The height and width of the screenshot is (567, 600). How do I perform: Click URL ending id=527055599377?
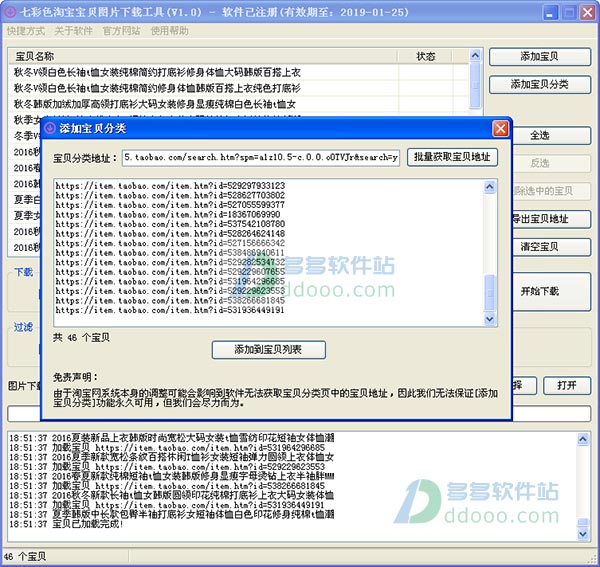[x=170, y=205]
